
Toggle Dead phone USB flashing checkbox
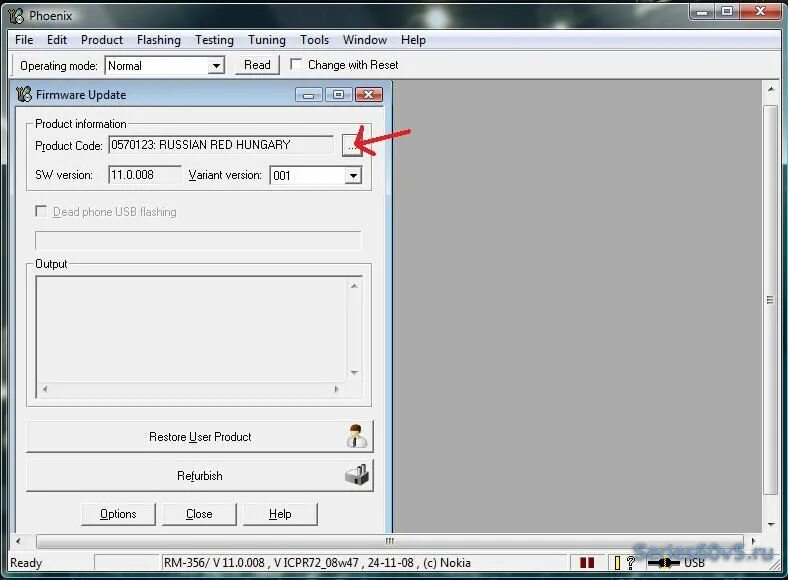click(x=41, y=211)
